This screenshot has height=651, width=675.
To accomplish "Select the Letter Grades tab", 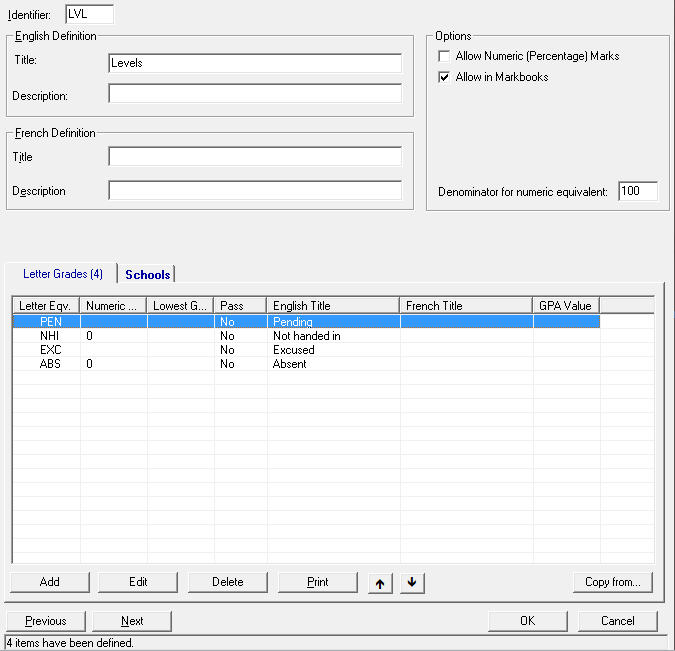I will [x=62, y=274].
